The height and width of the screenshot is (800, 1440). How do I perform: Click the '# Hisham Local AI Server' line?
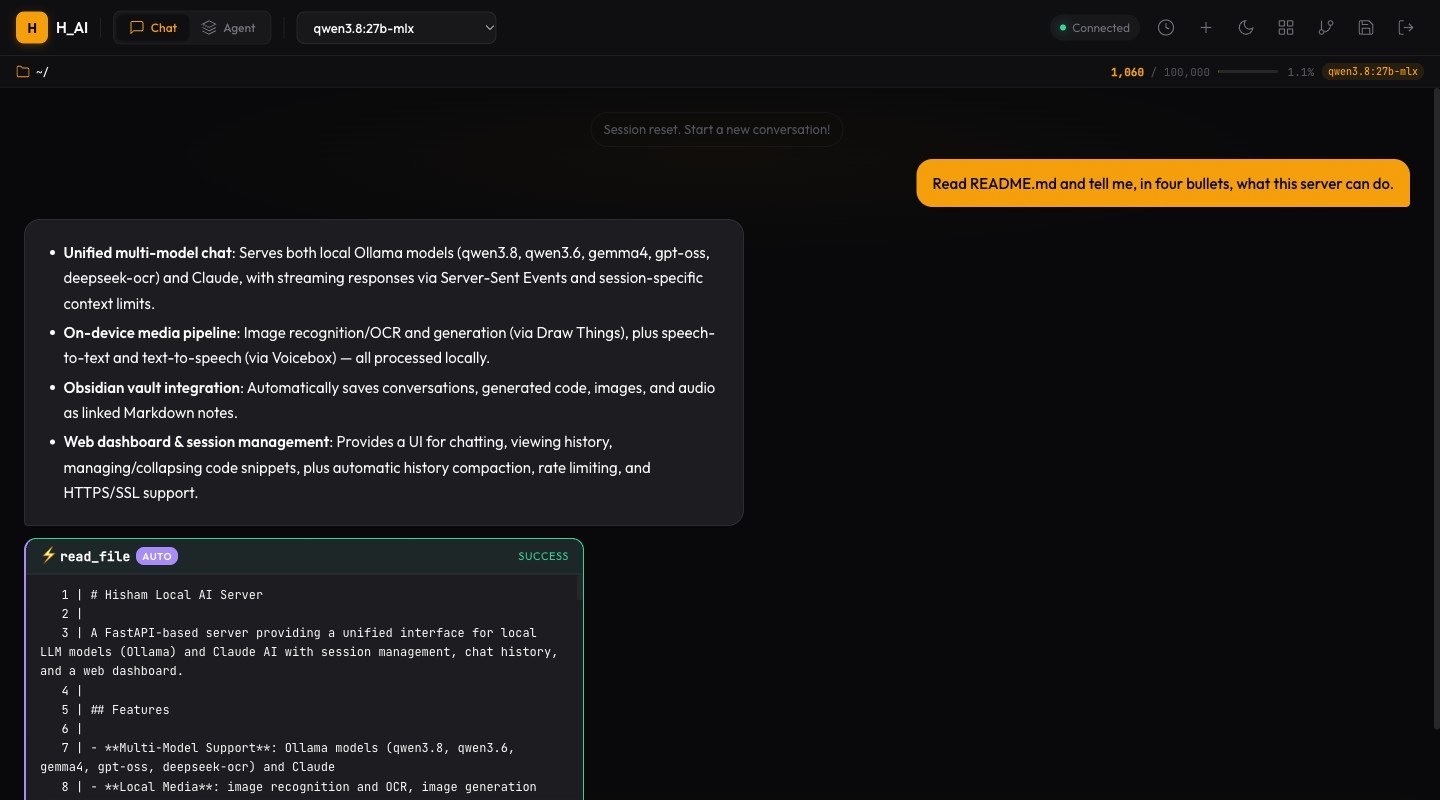pos(162,594)
